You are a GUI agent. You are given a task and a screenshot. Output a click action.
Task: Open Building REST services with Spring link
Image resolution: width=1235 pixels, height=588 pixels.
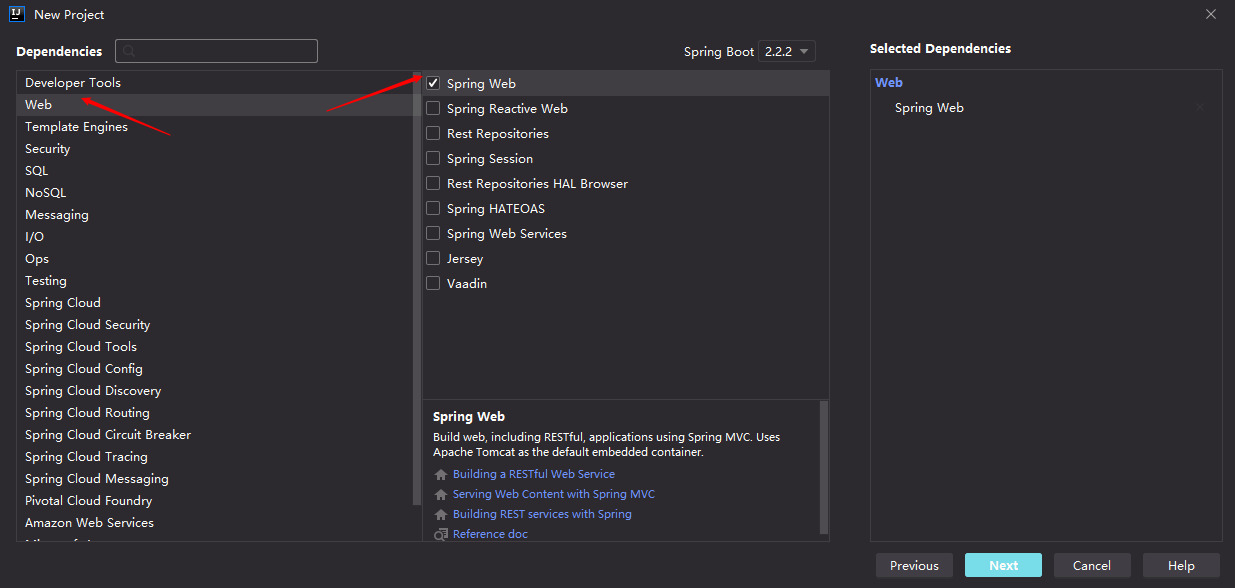542,514
